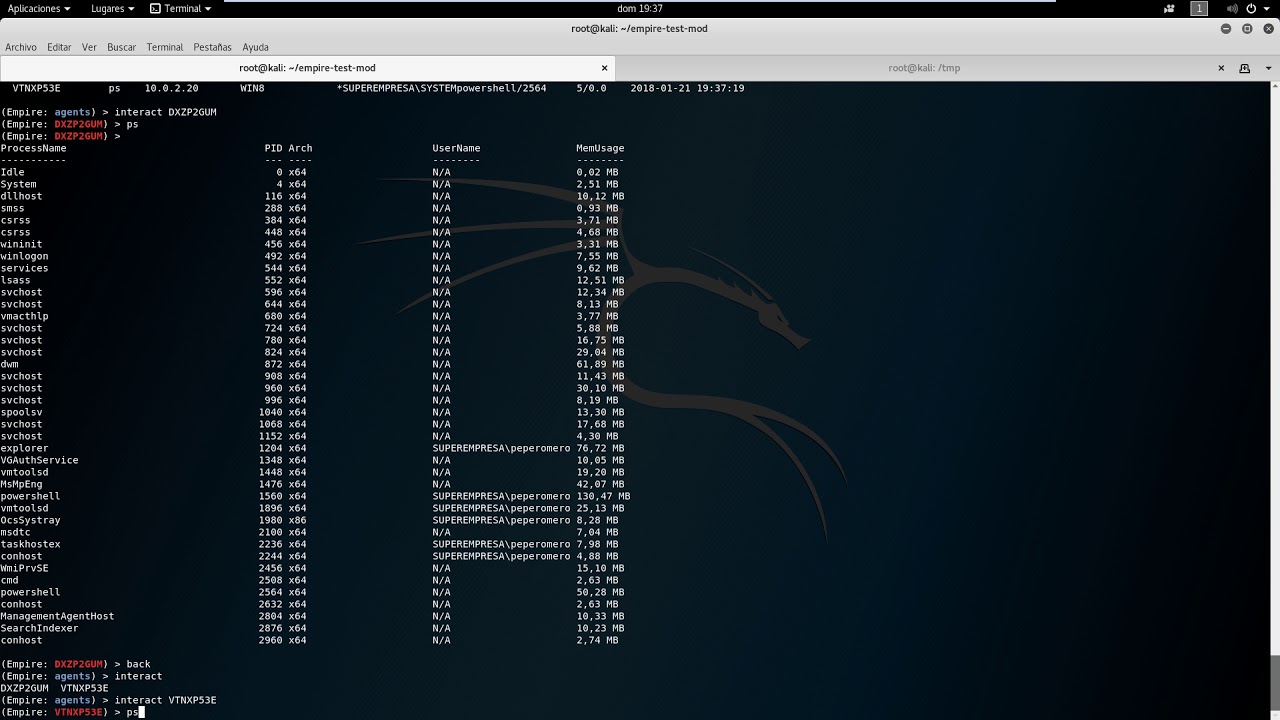Click the interact VTNXP53E command line
The height and width of the screenshot is (720, 1280).
pyautogui.click(x=165, y=700)
